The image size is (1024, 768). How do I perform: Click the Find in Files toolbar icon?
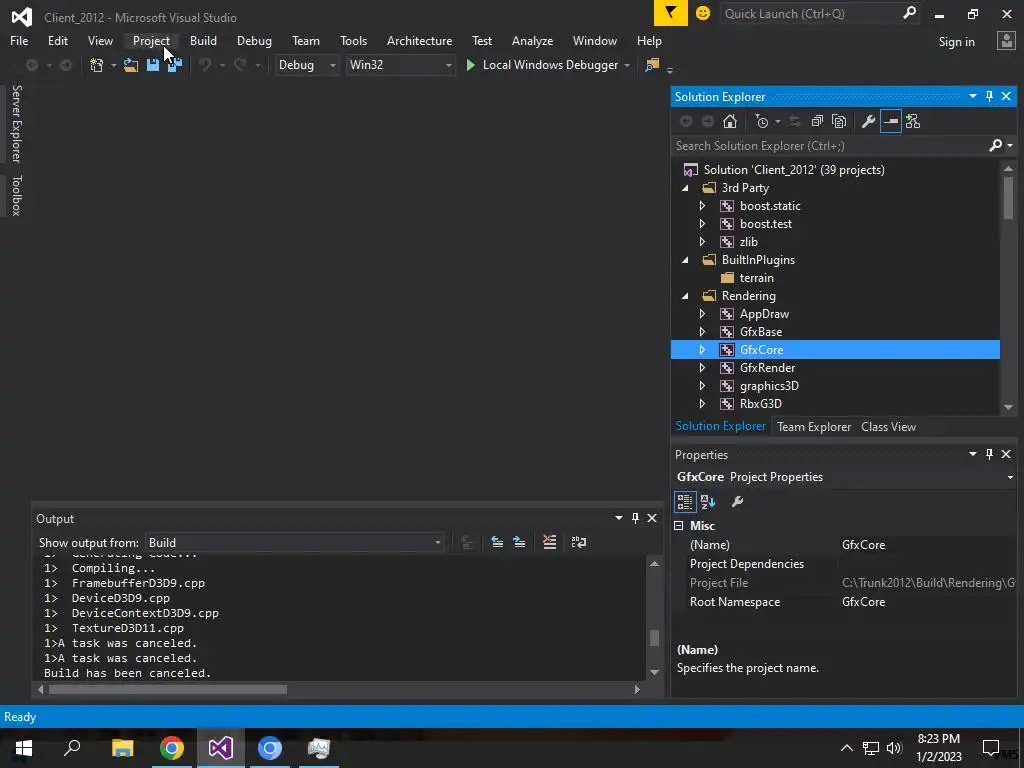(x=652, y=65)
